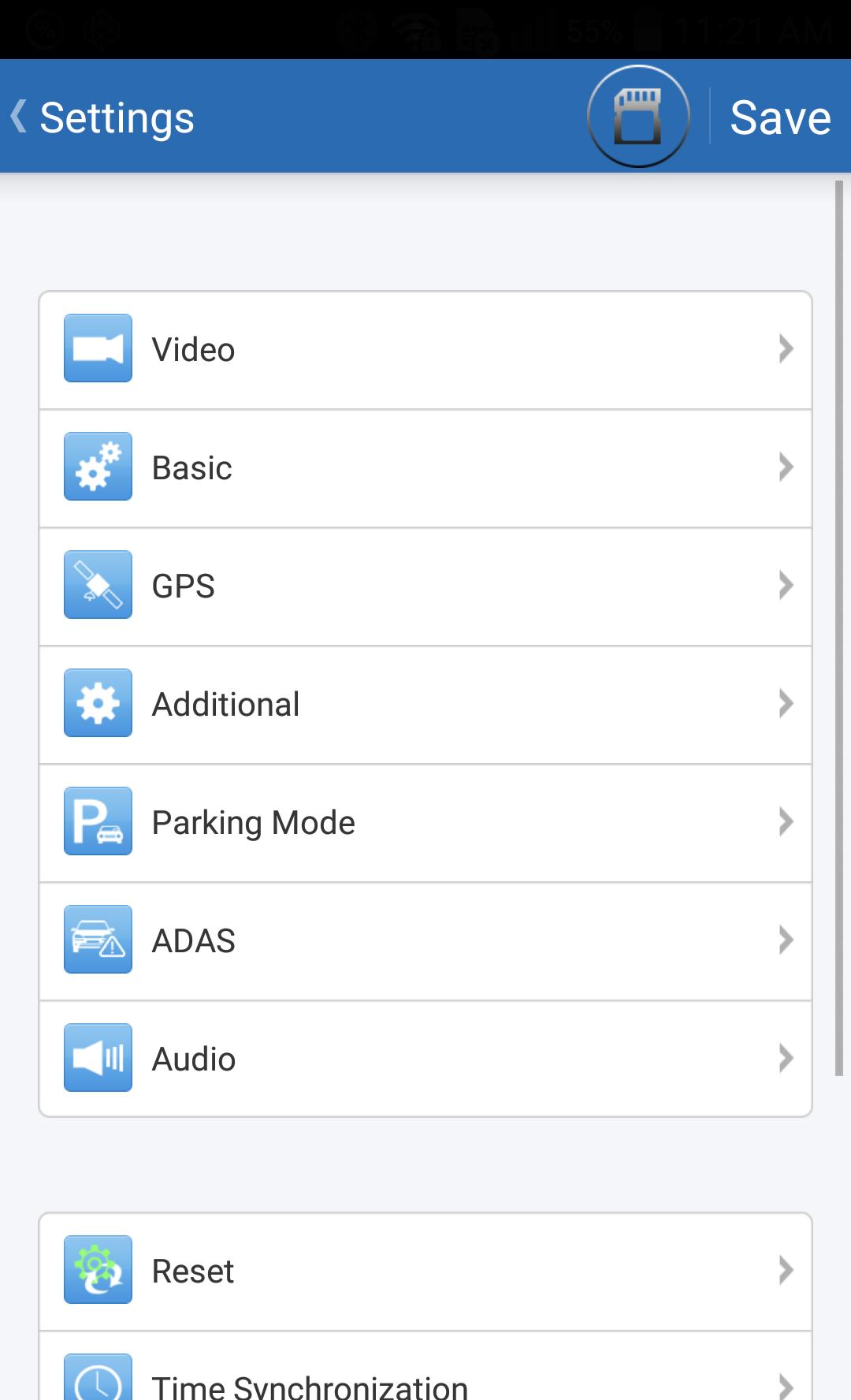This screenshot has width=851, height=1400.
Task: Tap the Audio speaker icon
Action: (x=98, y=1058)
